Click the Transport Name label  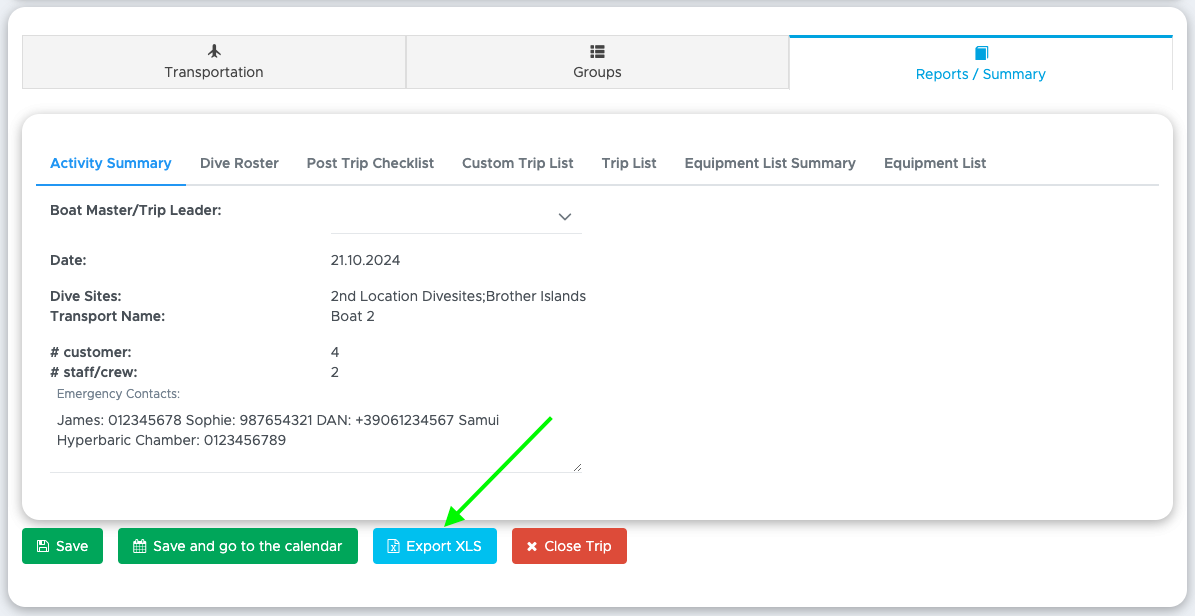click(107, 316)
